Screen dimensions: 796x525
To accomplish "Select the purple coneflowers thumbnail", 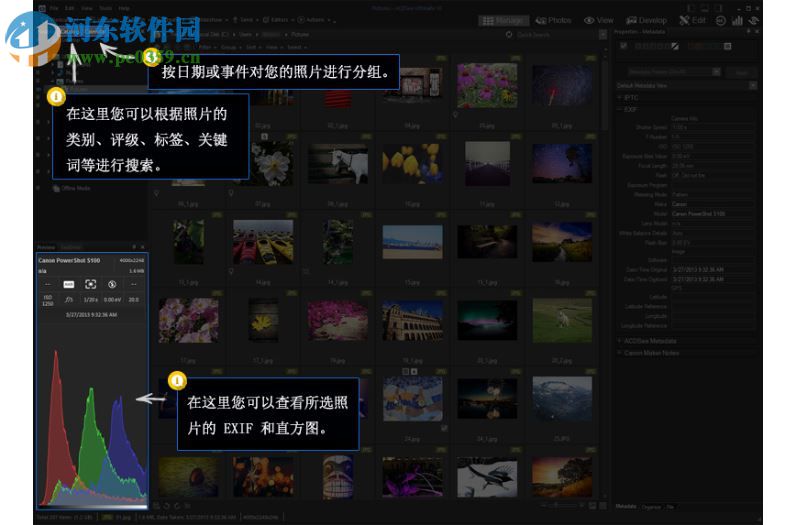I will (x=487, y=85).
